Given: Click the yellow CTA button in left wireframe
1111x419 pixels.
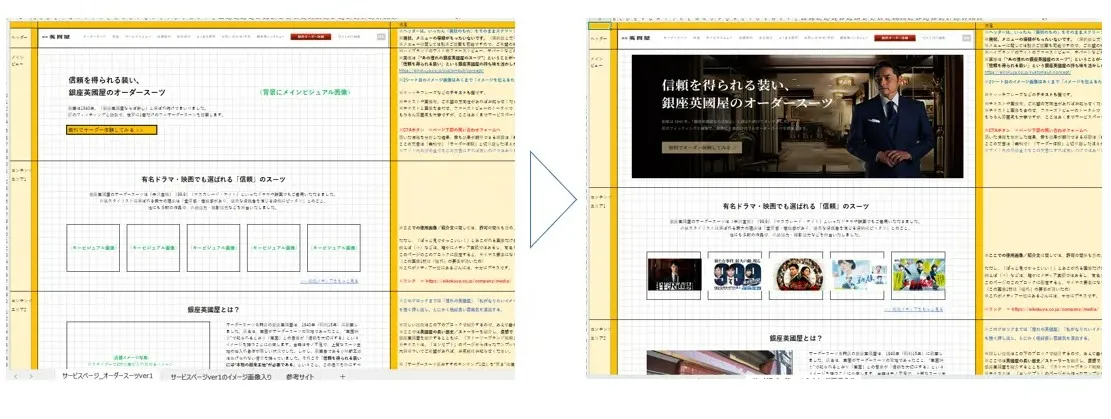Looking at the screenshot, I should pos(111,130).
